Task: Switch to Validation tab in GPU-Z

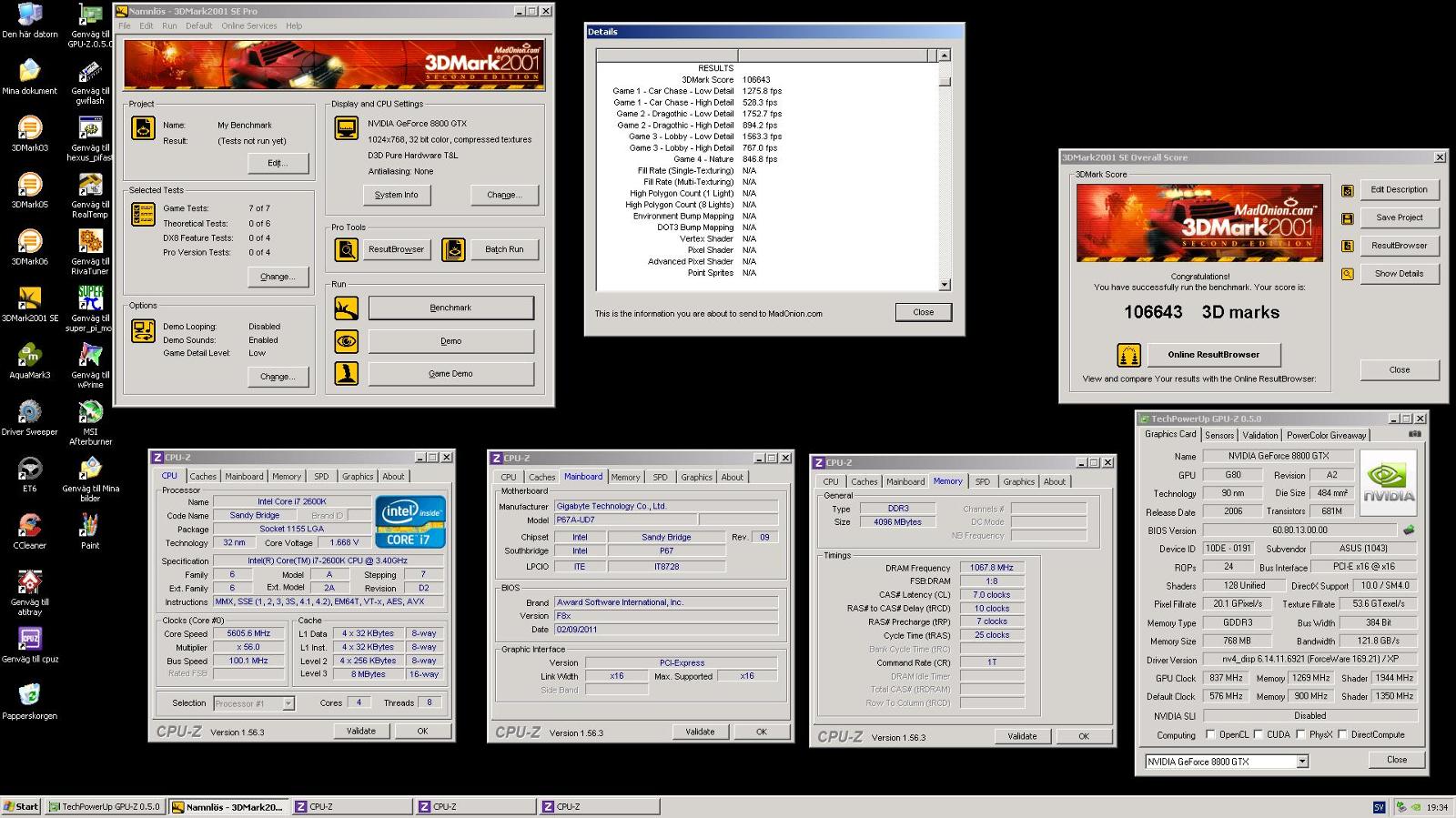Action: pos(1260,435)
